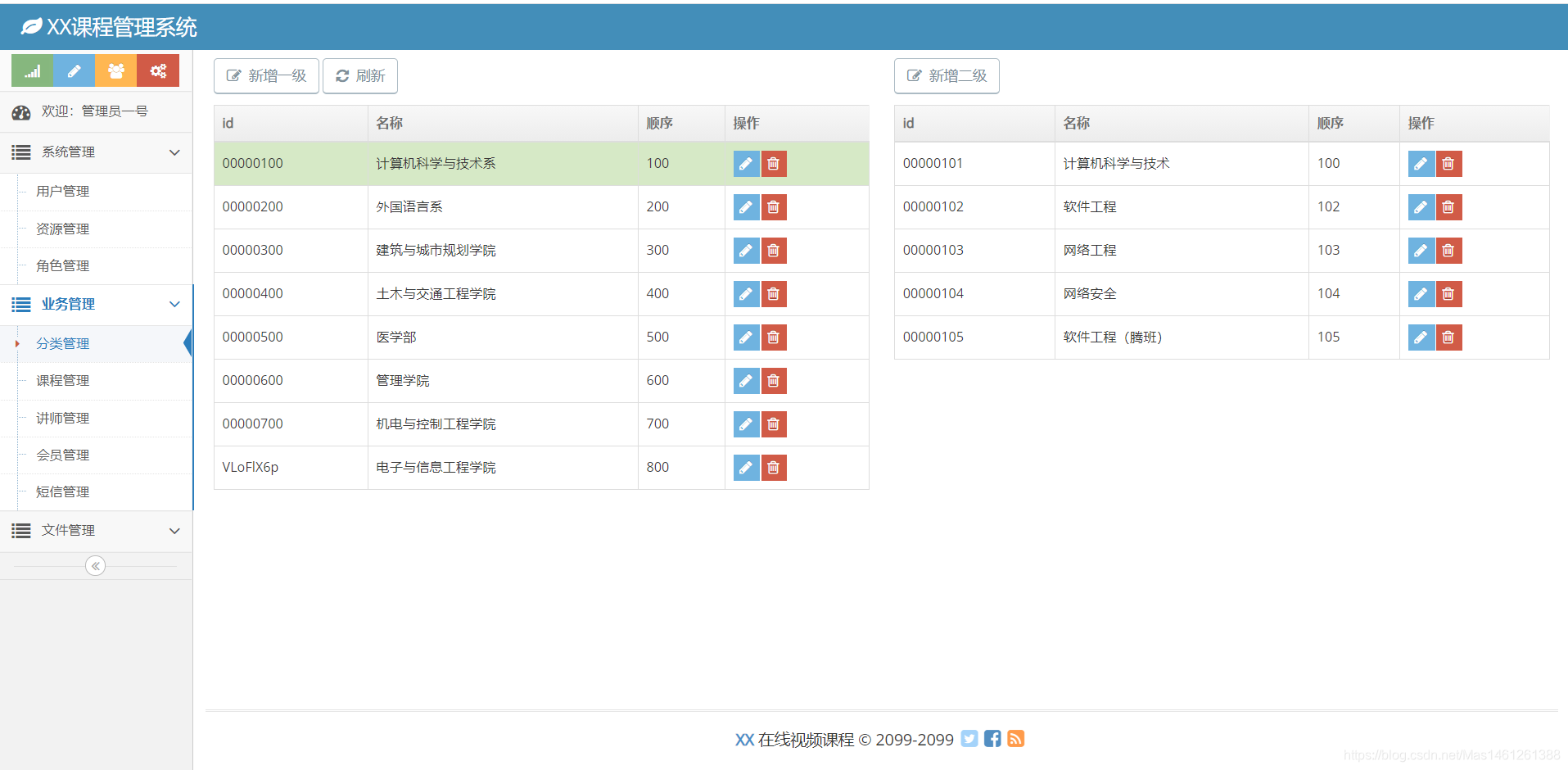Click the XX课程管理系统 header title

point(122,27)
